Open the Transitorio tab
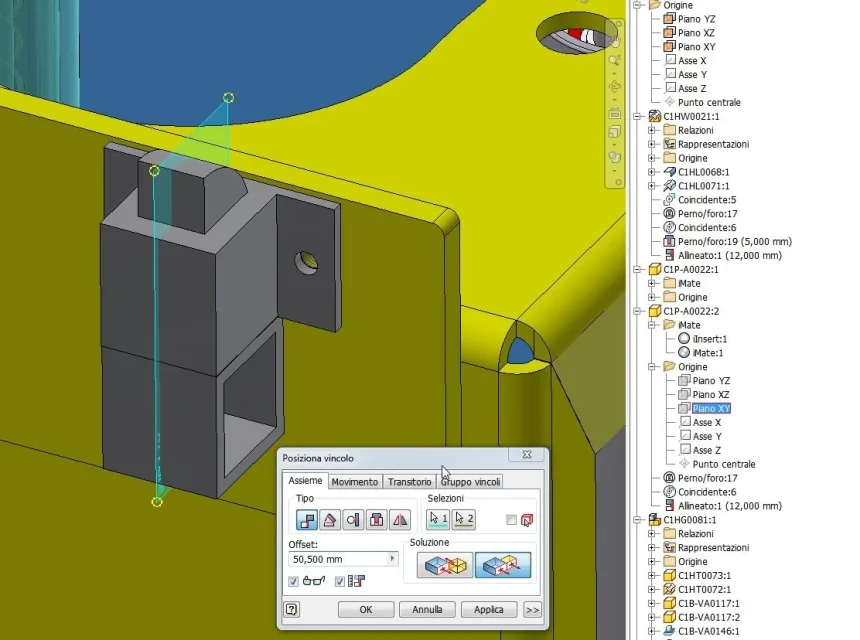Screen dimensions: 860x640 pos(410,482)
